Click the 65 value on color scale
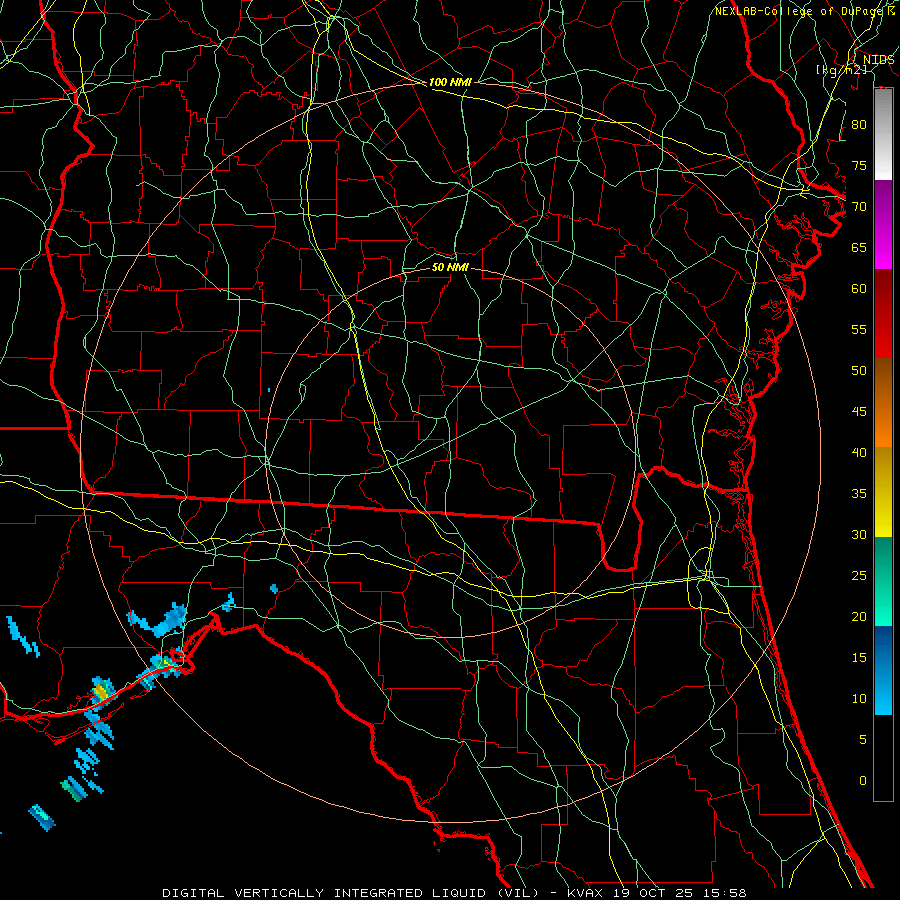This screenshot has height=900, width=900. (x=859, y=247)
